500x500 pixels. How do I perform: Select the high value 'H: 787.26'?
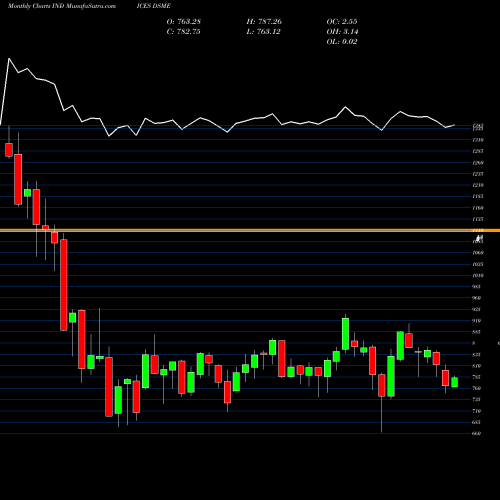264,22
